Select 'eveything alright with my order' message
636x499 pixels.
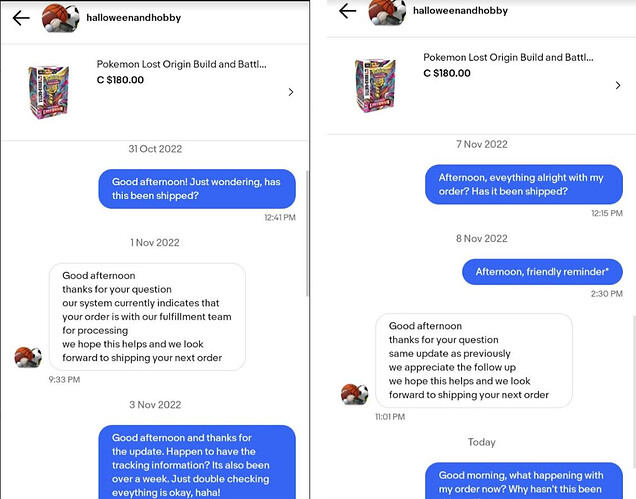coord(524,184)
